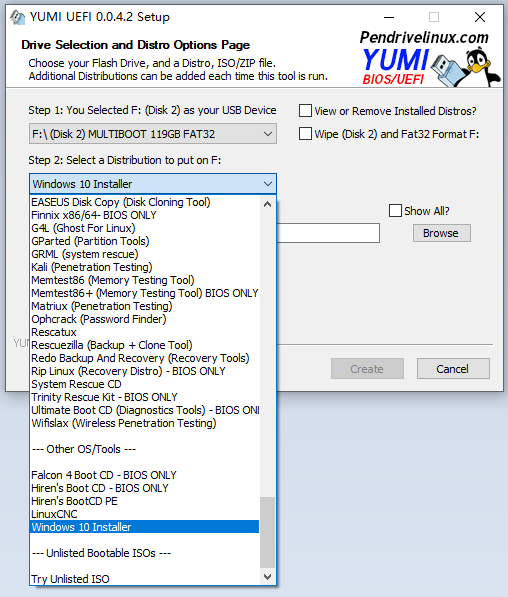Choose Kali Penetration Testing

click(145, 267)
